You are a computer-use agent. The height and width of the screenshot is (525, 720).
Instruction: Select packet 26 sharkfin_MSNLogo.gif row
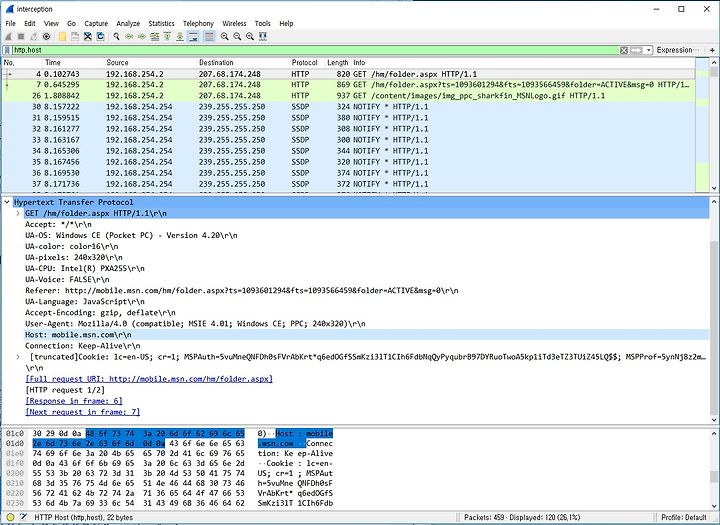(349, 96)
